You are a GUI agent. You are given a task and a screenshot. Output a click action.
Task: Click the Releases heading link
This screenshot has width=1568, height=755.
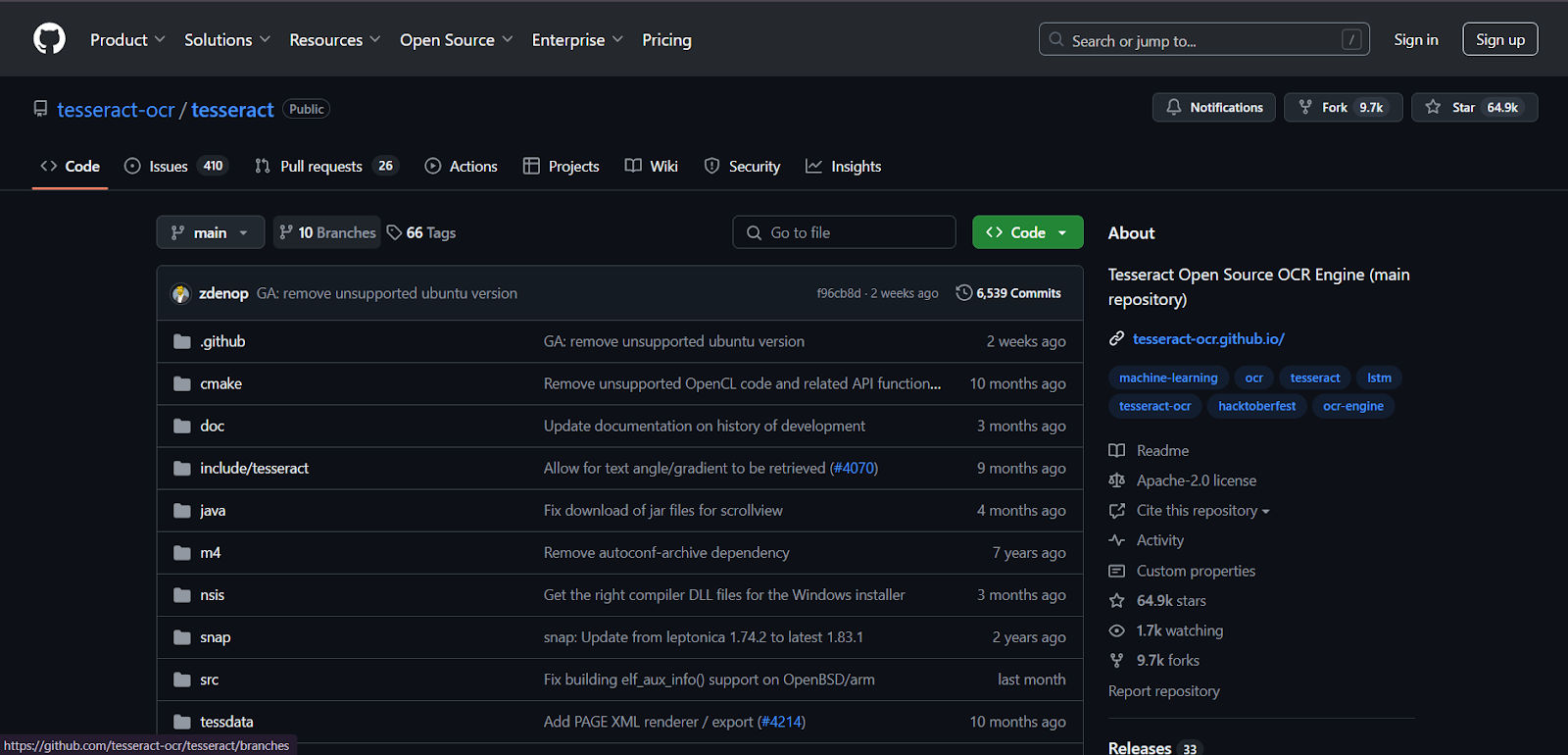coord(1140,748)
